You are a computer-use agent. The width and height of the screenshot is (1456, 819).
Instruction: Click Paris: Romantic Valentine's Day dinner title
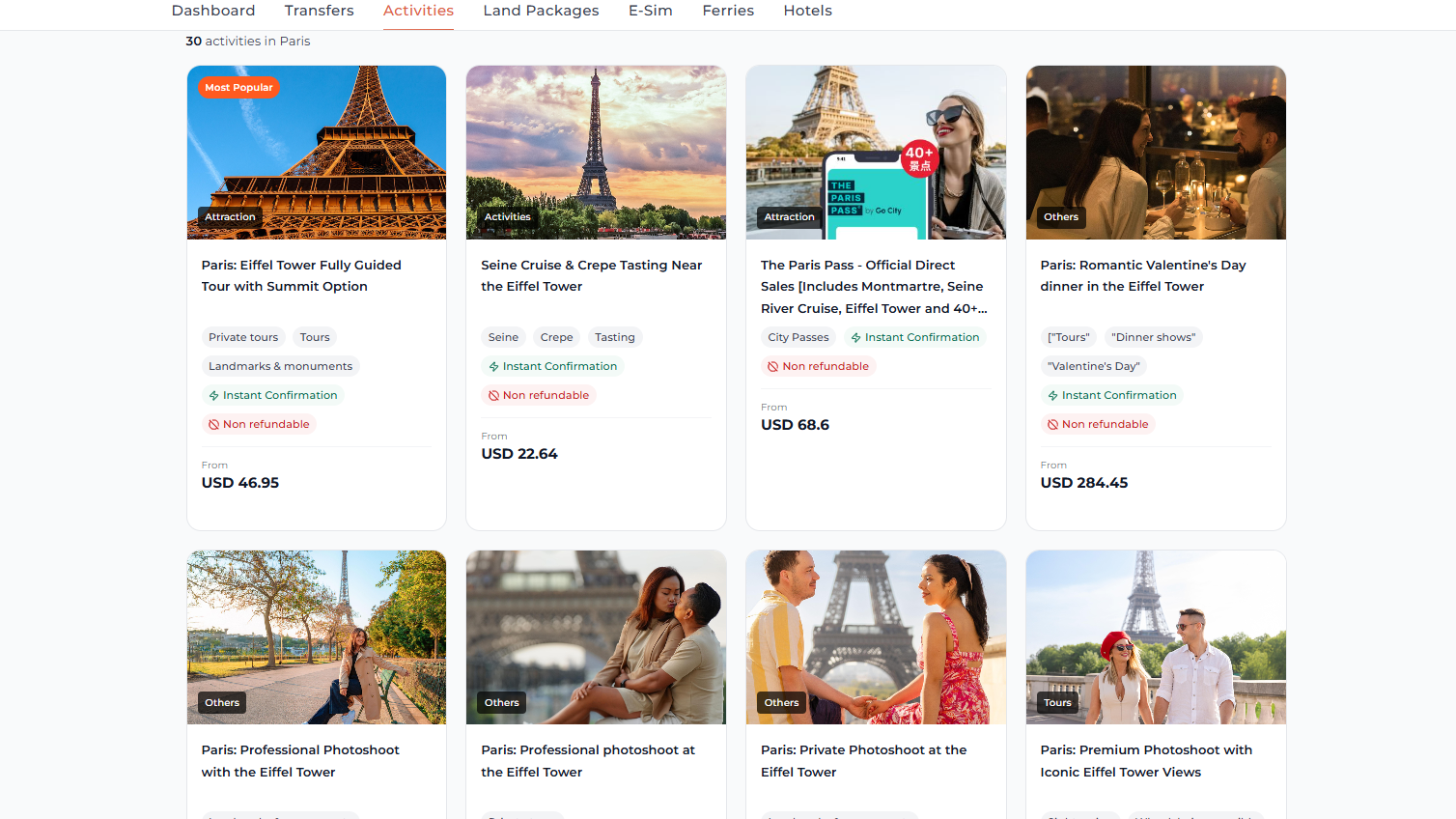1143,275
